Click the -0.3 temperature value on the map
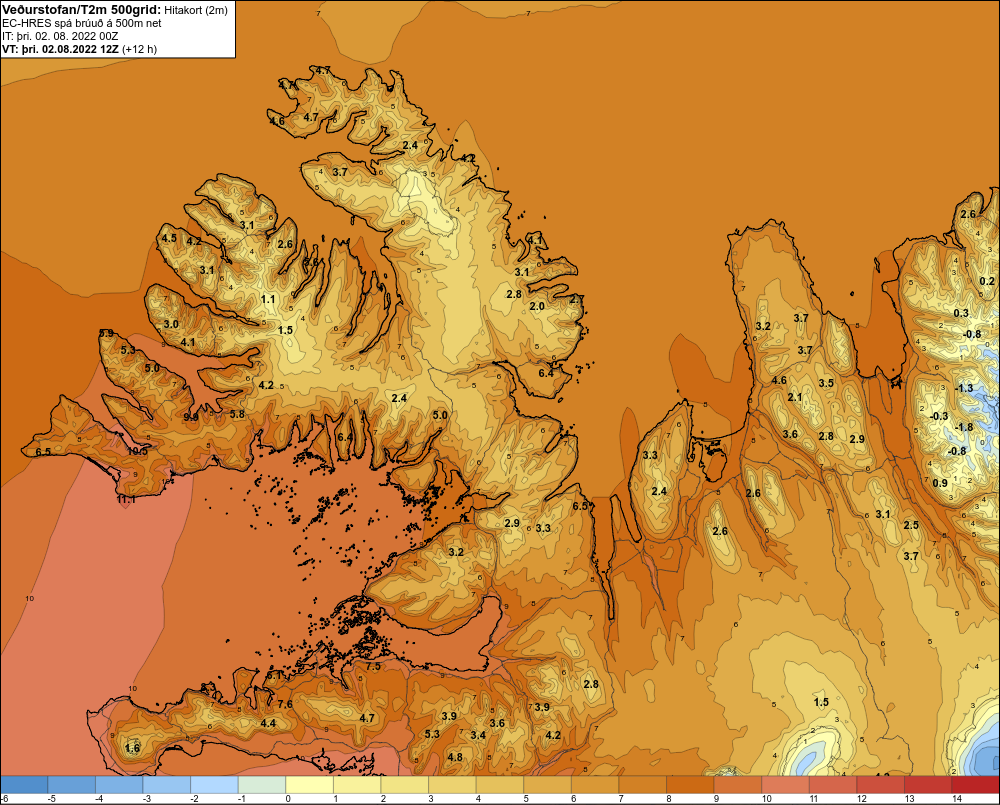1000x805 pixels. tap(938, 416)
